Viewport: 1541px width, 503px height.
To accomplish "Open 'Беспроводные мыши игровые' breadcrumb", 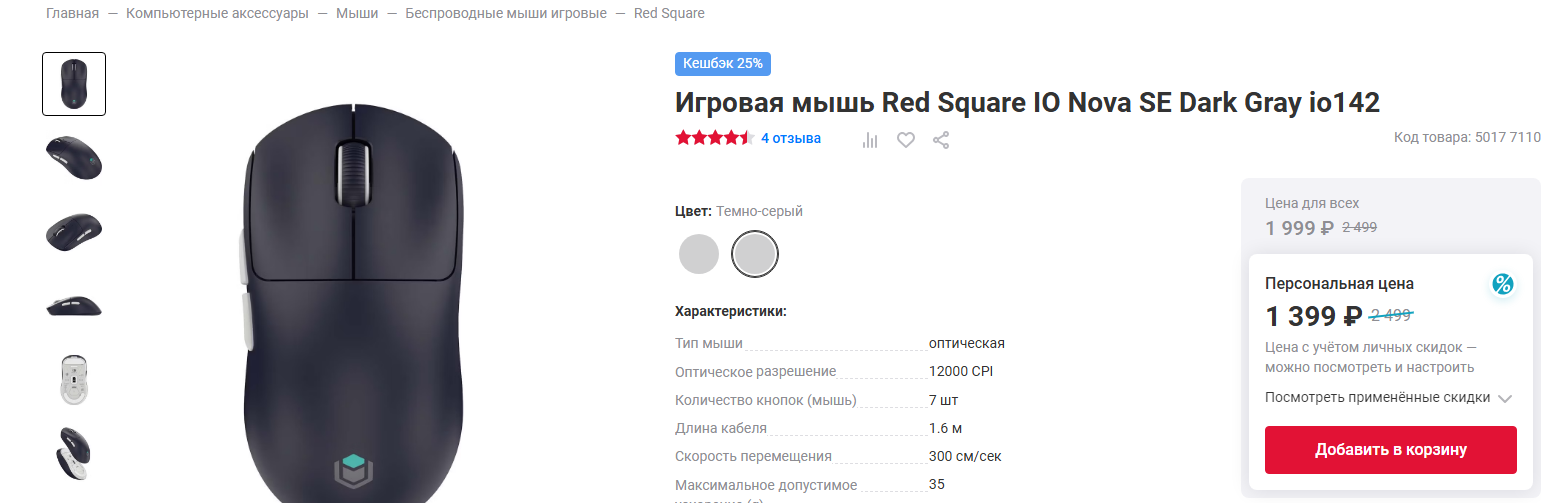I will click(506, 14).
